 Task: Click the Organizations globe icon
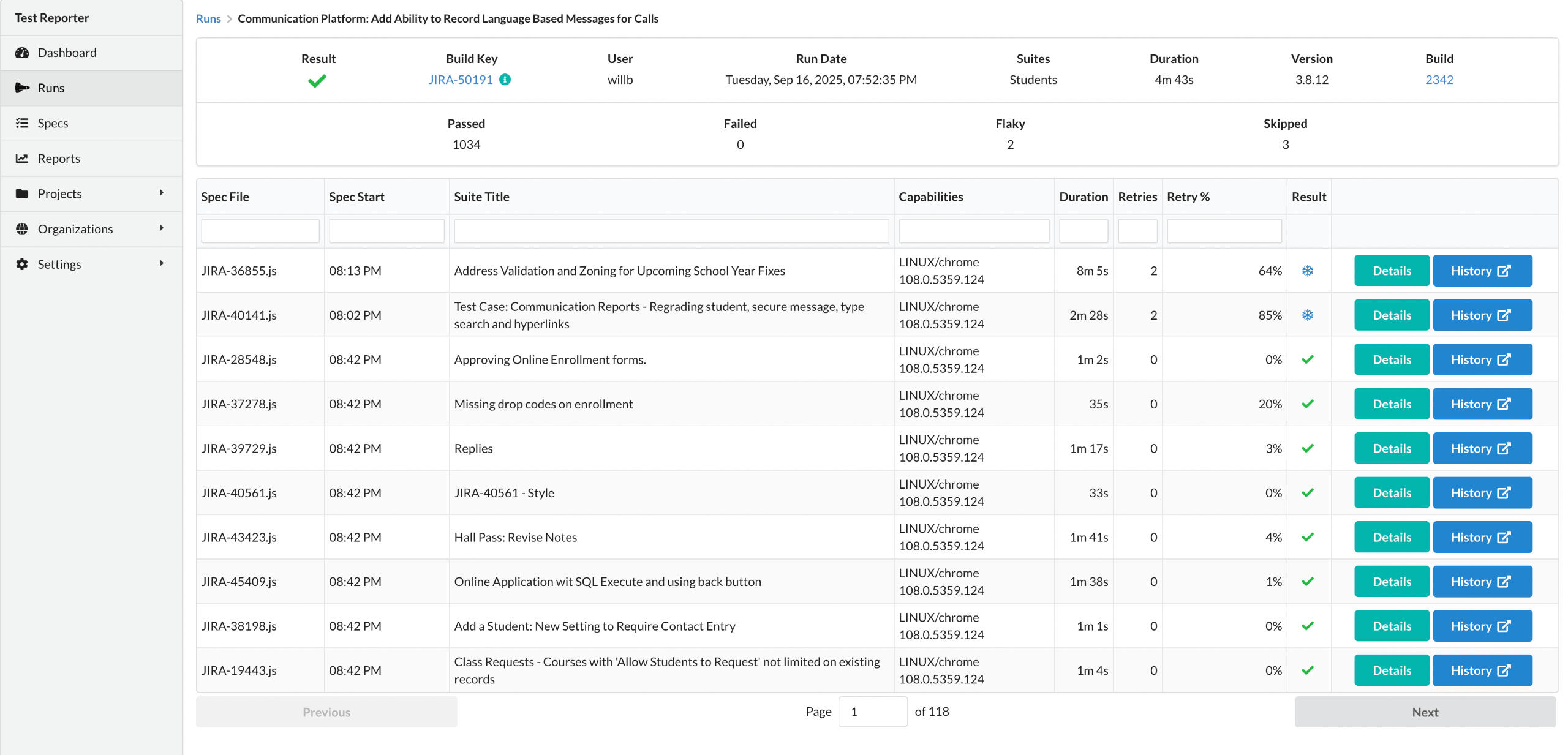click(x=22, y=229)
